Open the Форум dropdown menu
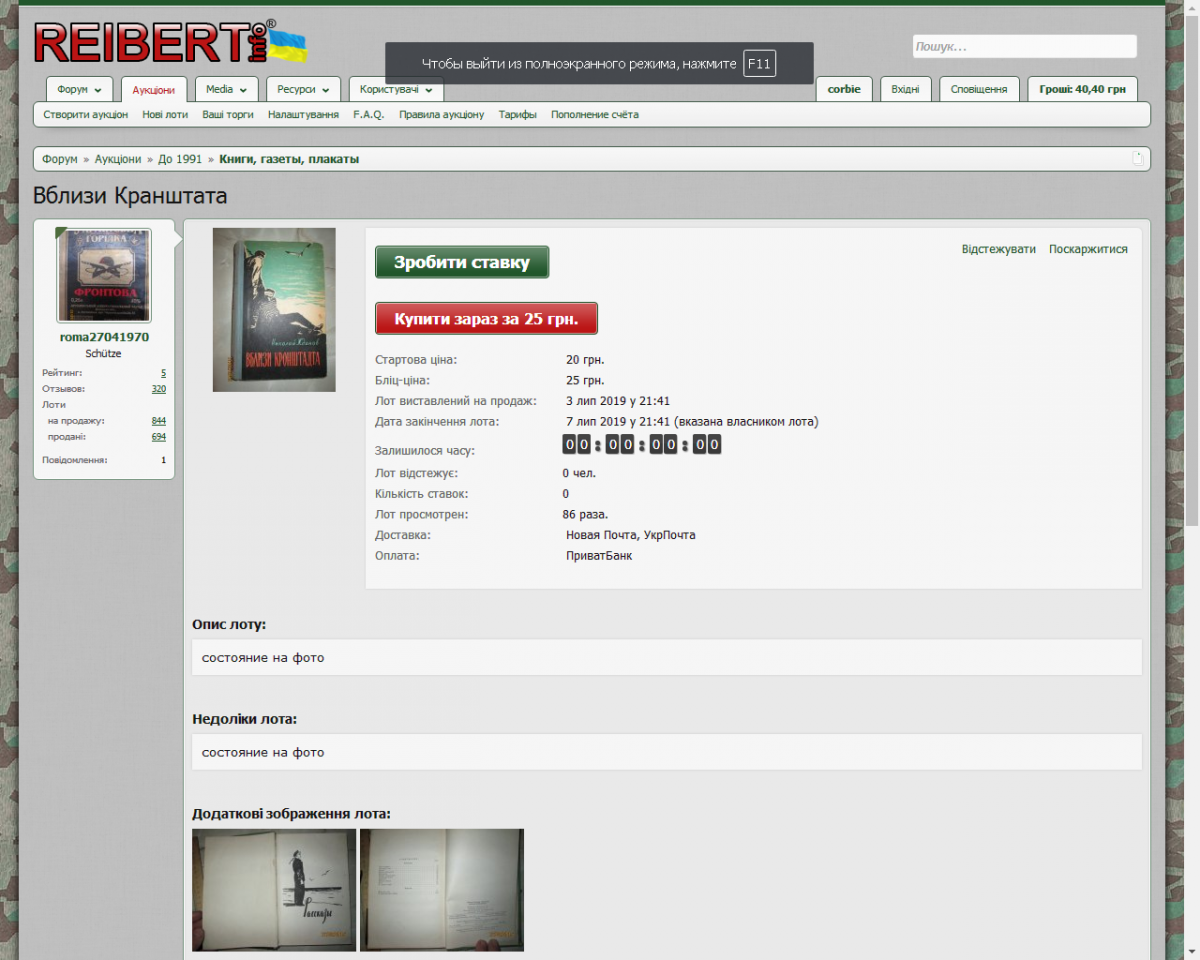Screen dimensions: 1200x960 [x=79, y=89]
